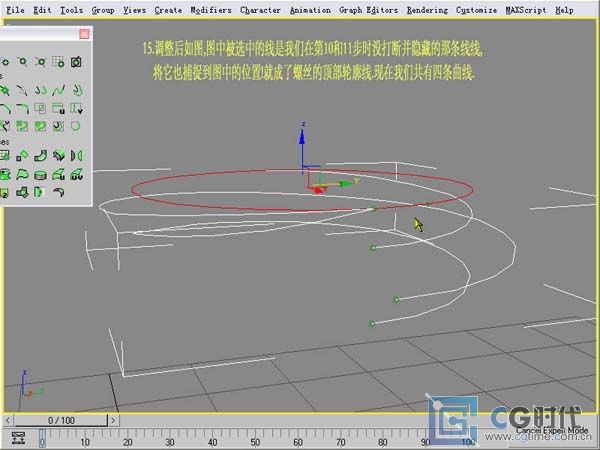The width and height of the screenshot is (600, 450).
Task: Click frame 30 on the track bar
Action: (x=170, y=442)
